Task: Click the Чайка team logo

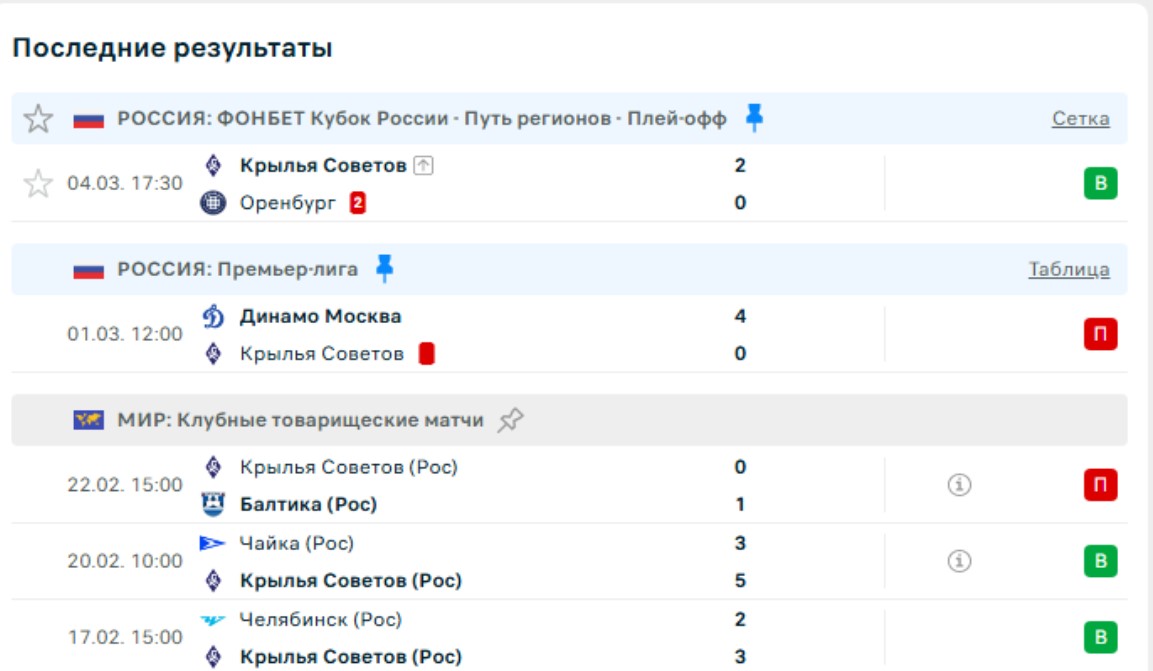Action: tap(213, 544)
